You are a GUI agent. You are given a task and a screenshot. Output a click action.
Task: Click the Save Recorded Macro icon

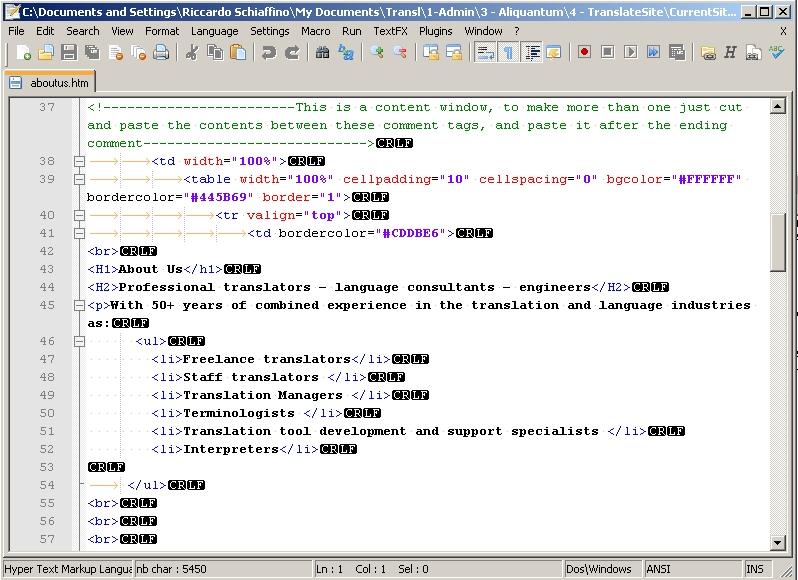pyautogui.click(x=677, y=52)
